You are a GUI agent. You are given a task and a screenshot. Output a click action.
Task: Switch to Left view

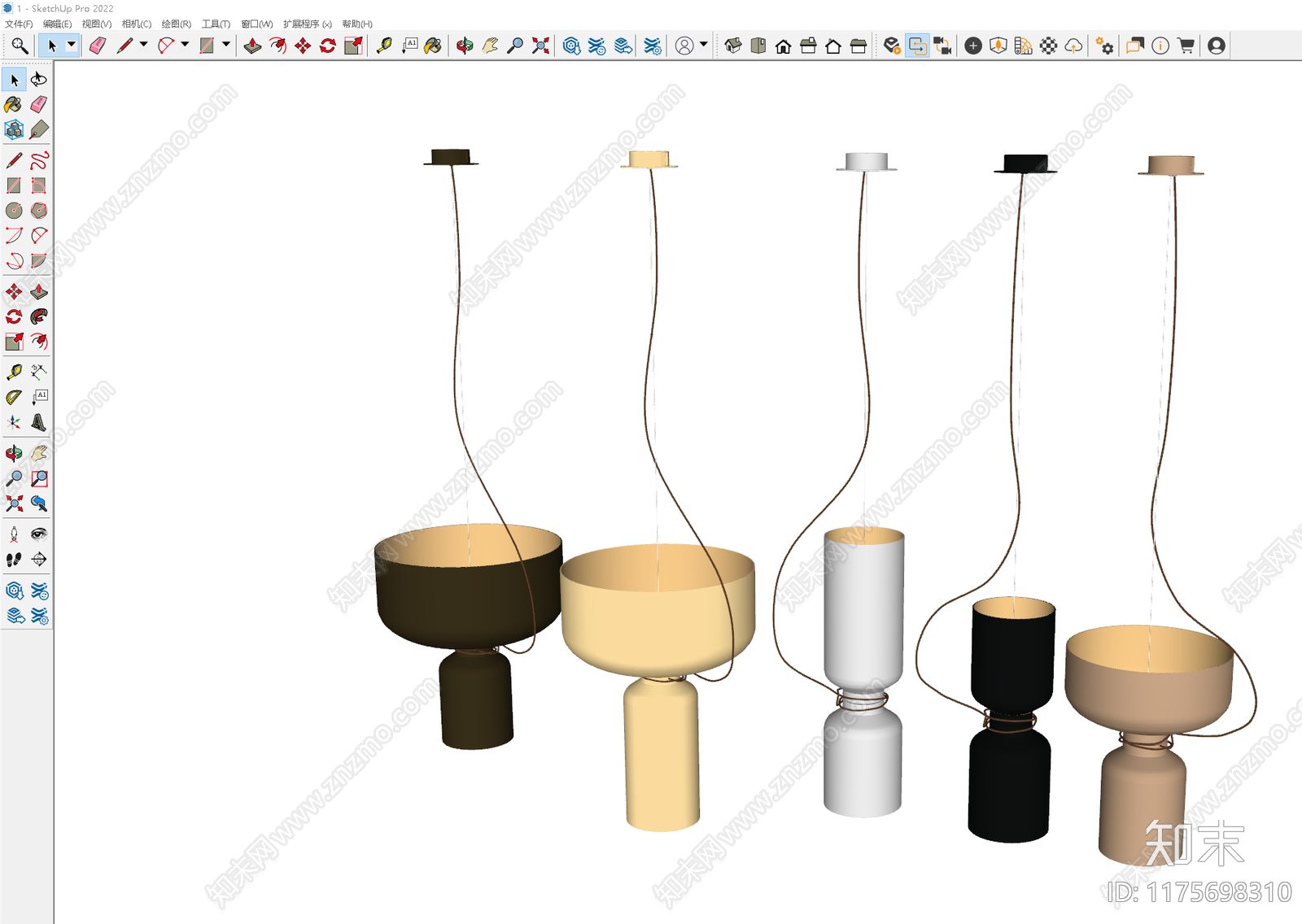tap(859, 46)
